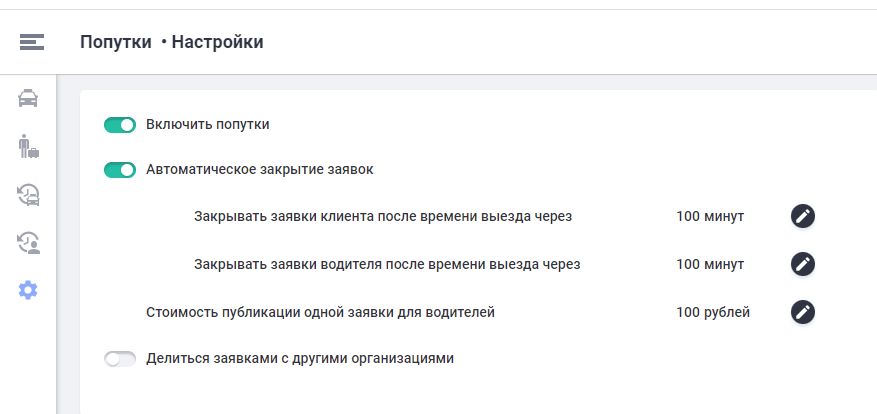Image resolution: width=877 pixels, height=414 pixels.
Task: Edit client request closing time
Action: pos(803,216)
